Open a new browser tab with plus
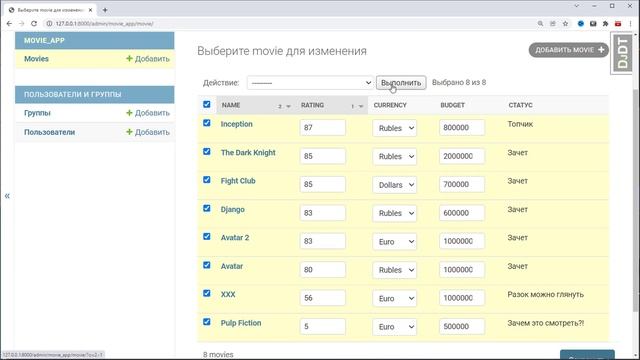This screenshot has height=360, width=640. pyautogui.click(x=105, y=10)
